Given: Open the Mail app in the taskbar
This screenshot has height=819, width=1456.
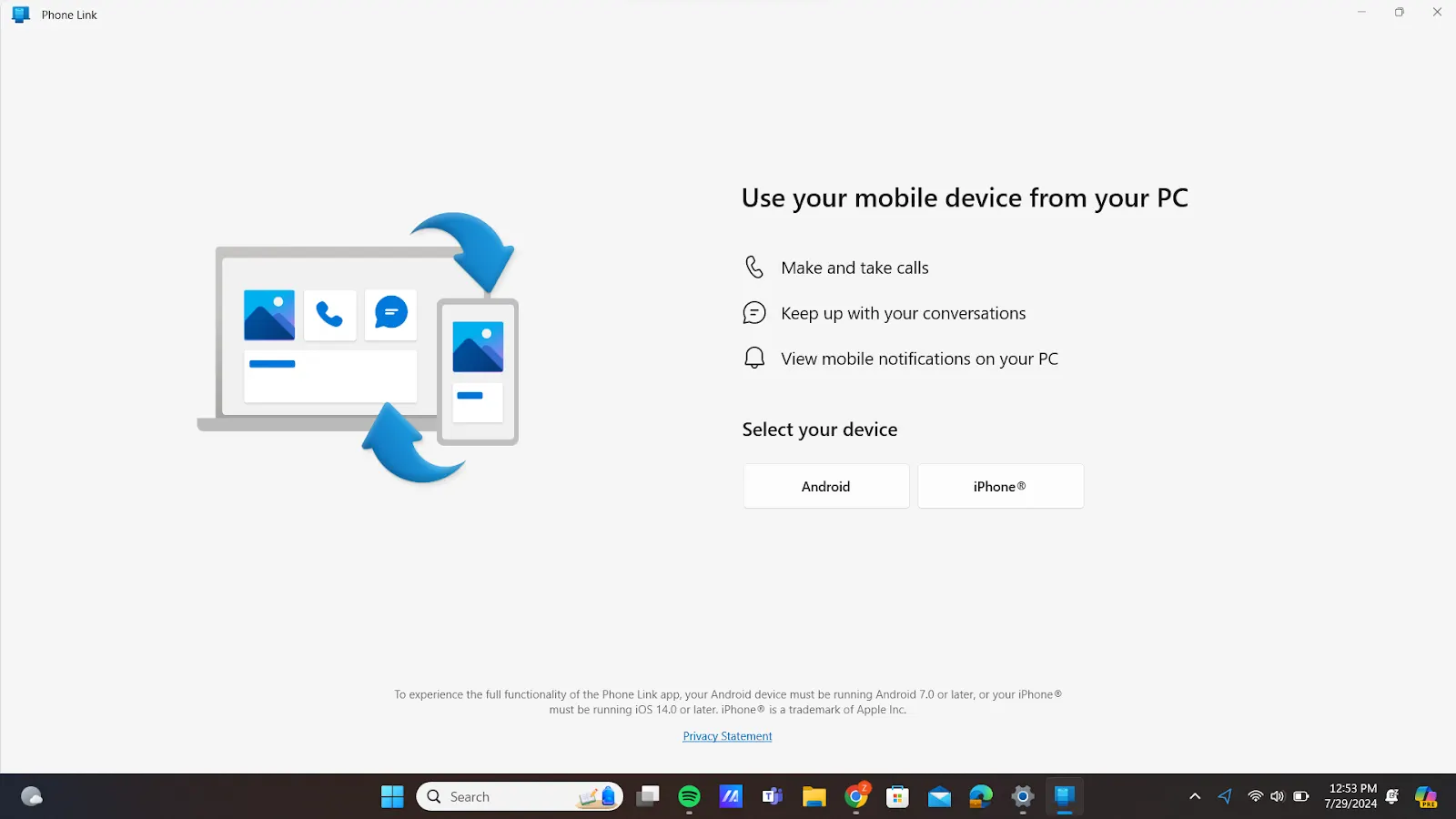Looking at the screenshot, I should (939, 797).
